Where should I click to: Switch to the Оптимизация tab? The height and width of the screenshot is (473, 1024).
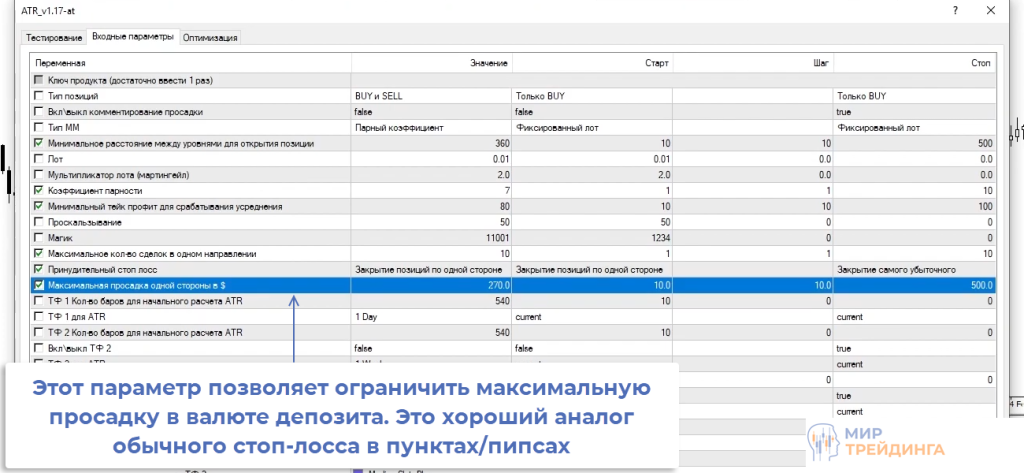210,38
